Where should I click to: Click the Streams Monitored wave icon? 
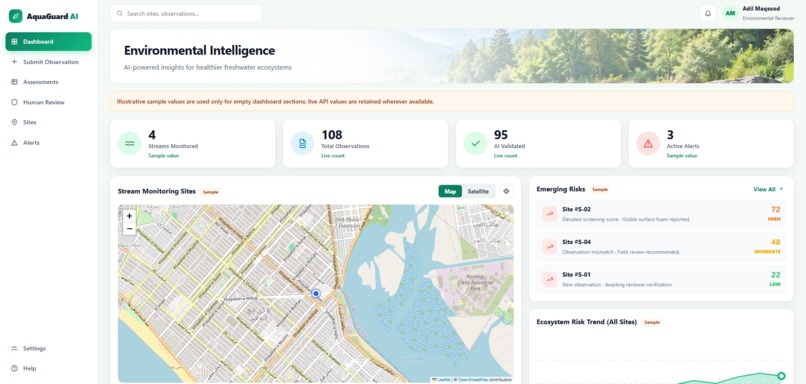coord(130,143)
